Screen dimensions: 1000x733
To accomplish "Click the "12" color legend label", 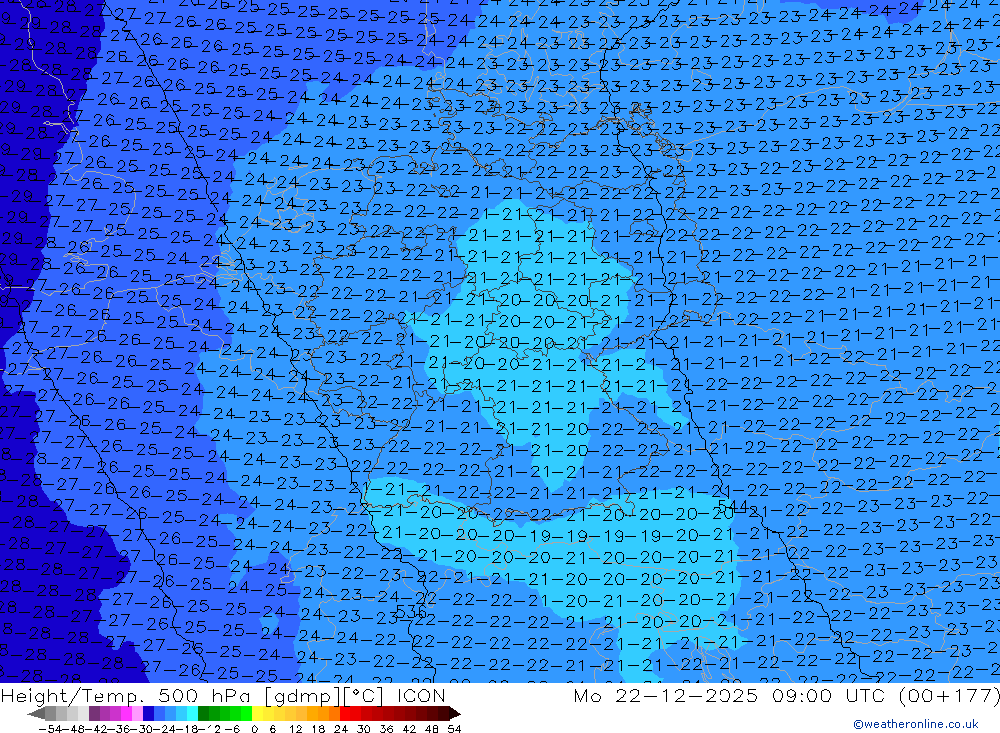I will tap(297, 729).
